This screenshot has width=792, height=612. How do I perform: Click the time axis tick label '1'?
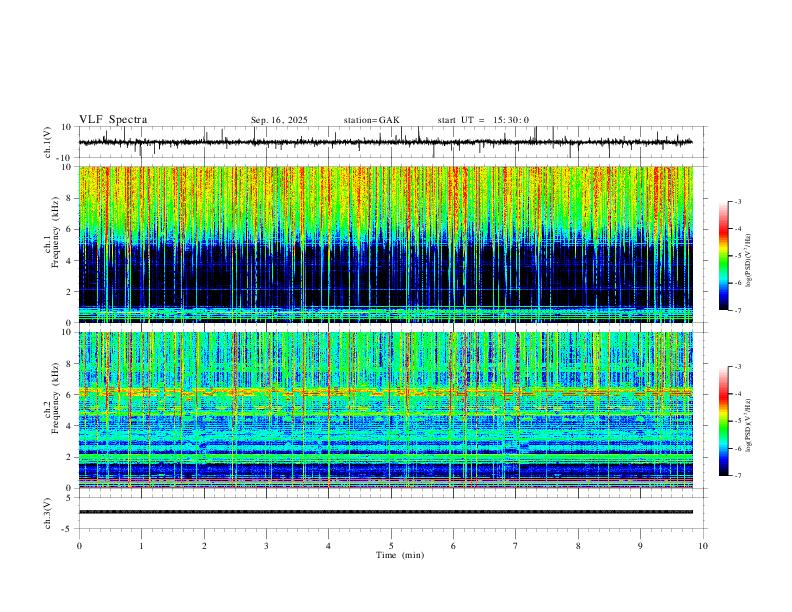[142, 546]
